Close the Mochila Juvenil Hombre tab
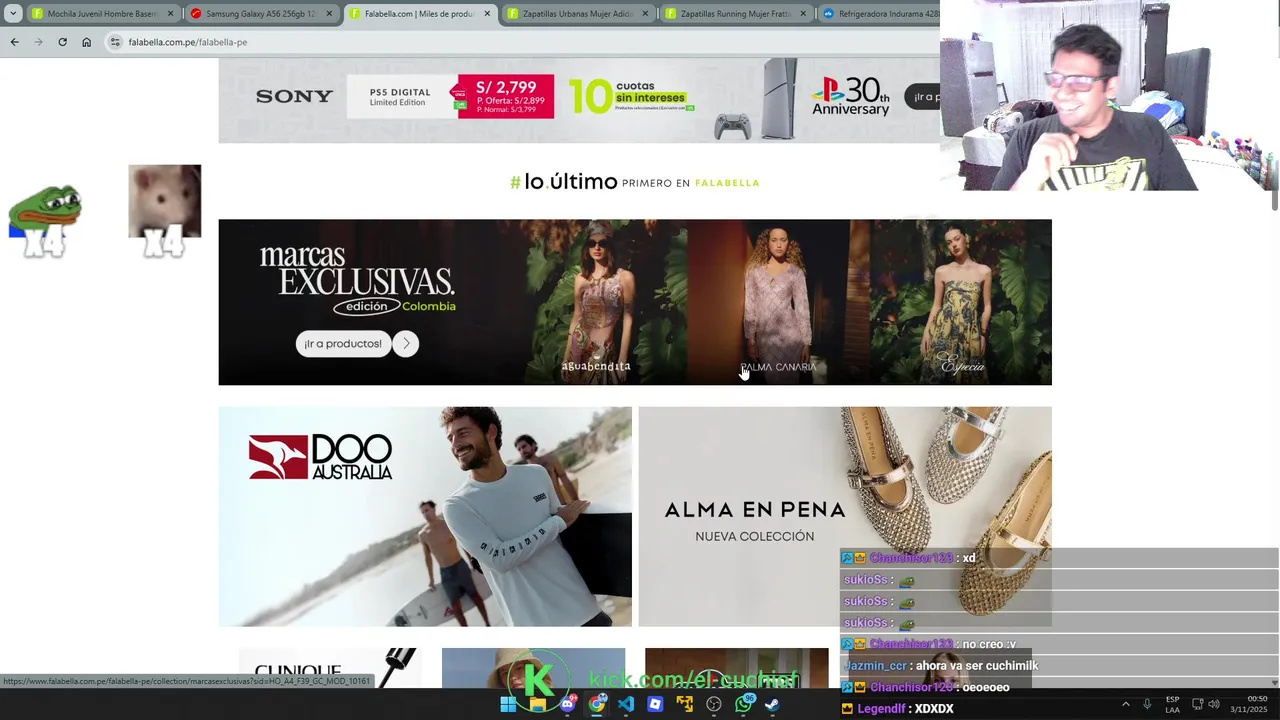This screenshot has width=1280, height=720. (170, 14)
